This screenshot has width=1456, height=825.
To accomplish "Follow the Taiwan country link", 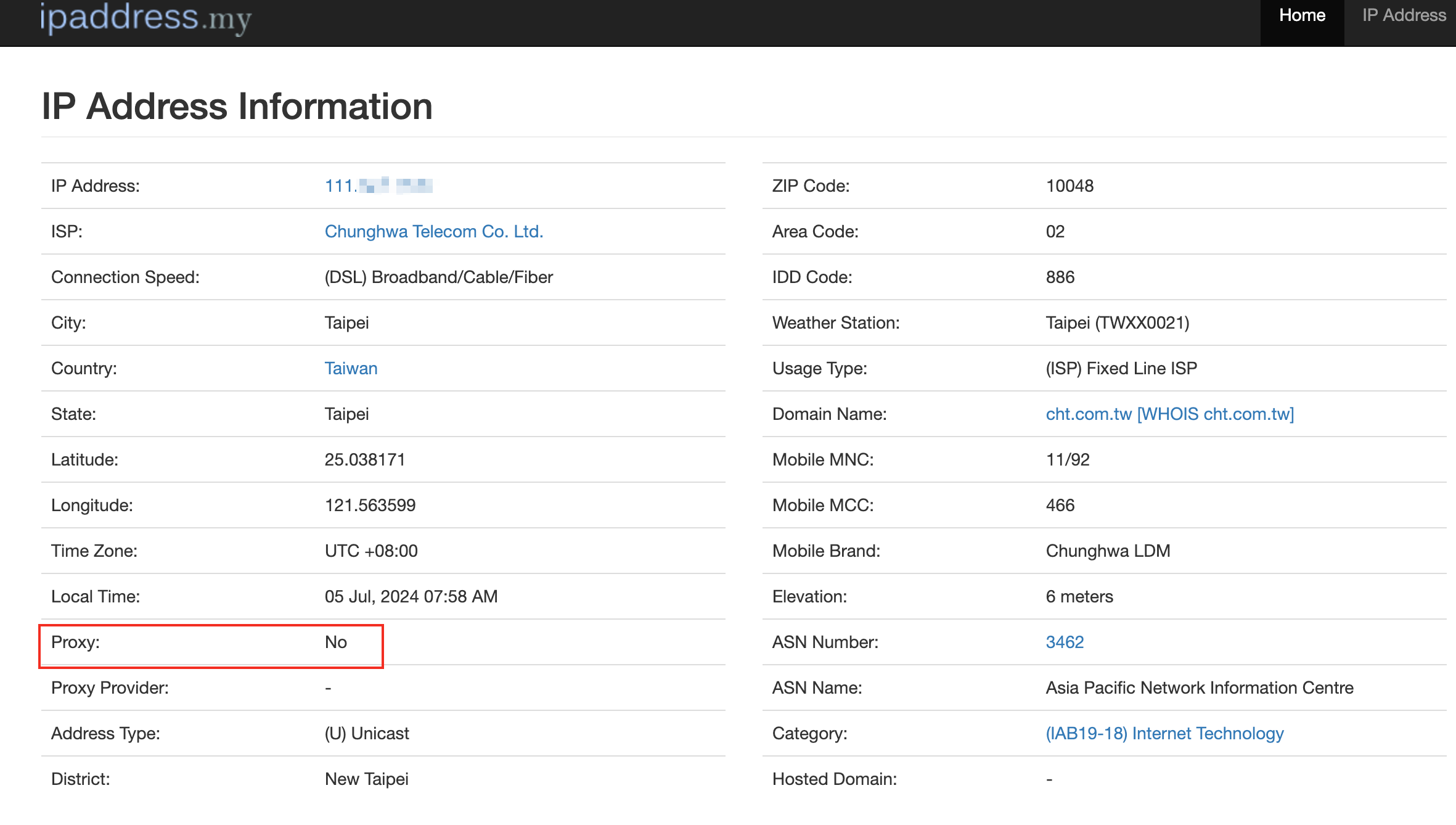I will click(351, 368).
